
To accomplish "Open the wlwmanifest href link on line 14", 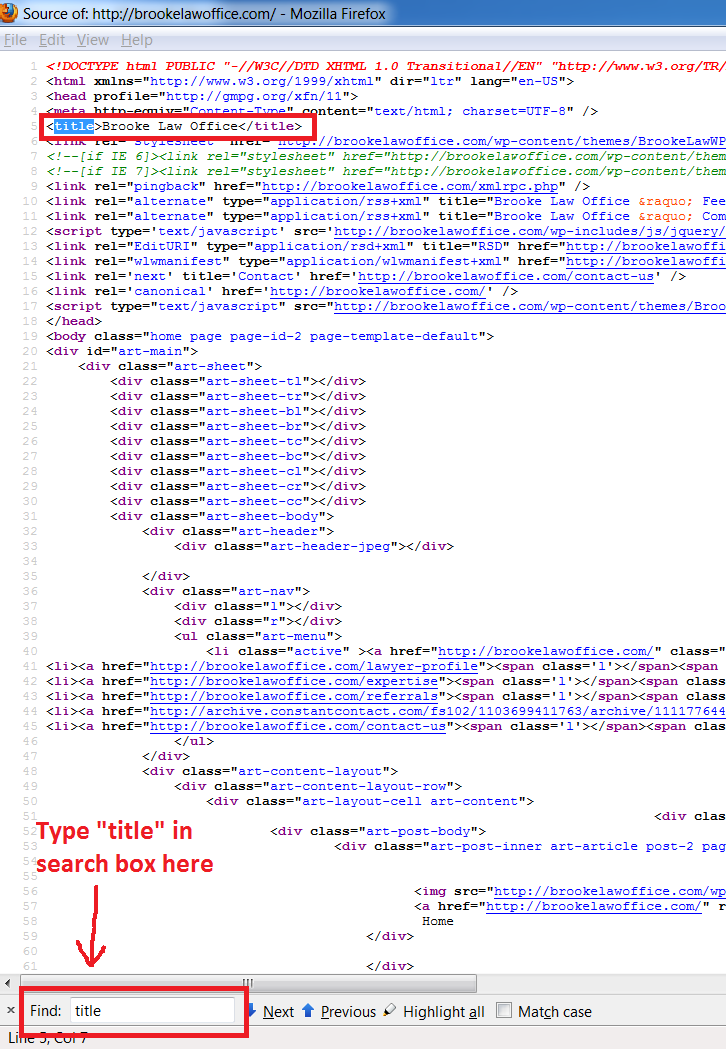I will pyautogui.click(x=646, y=261).
